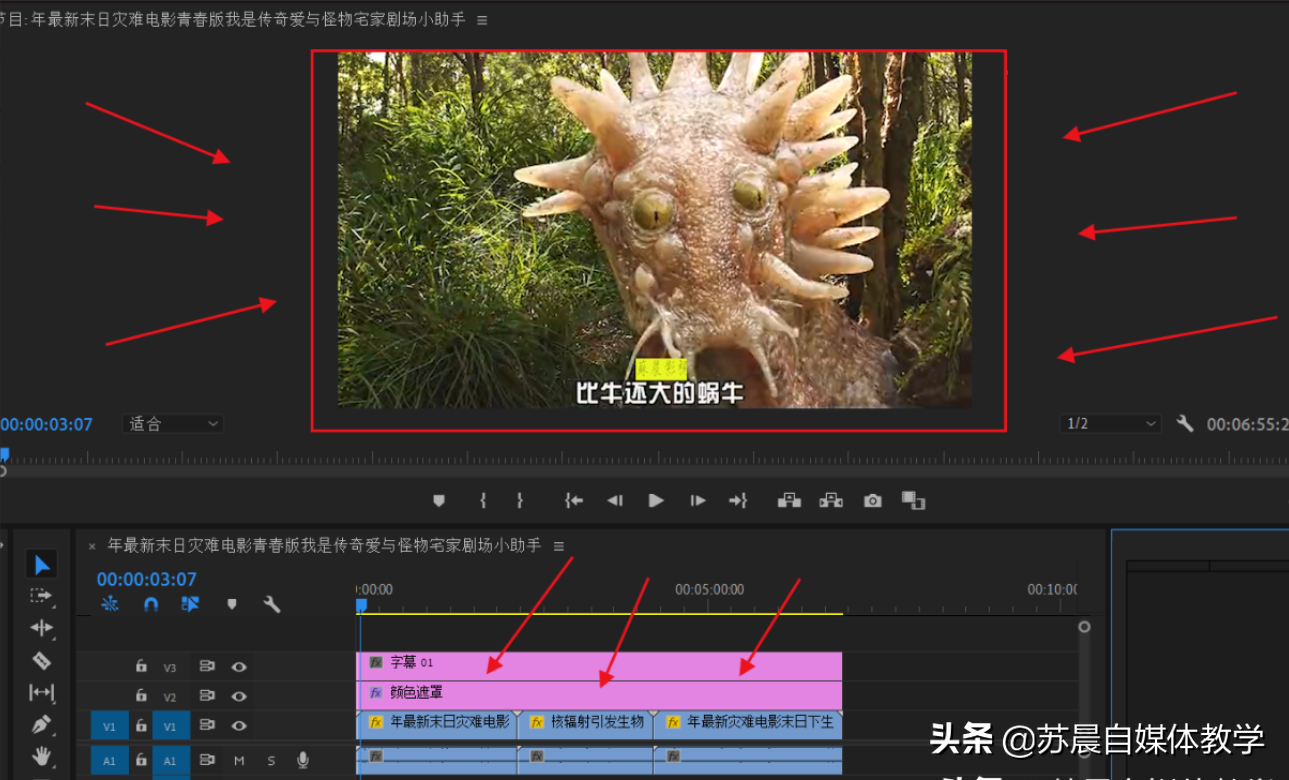Screen dimensions: 1289x780
Task: Hide track V3 output with eye
Action: pyautogui.click(x=239, y=666)
